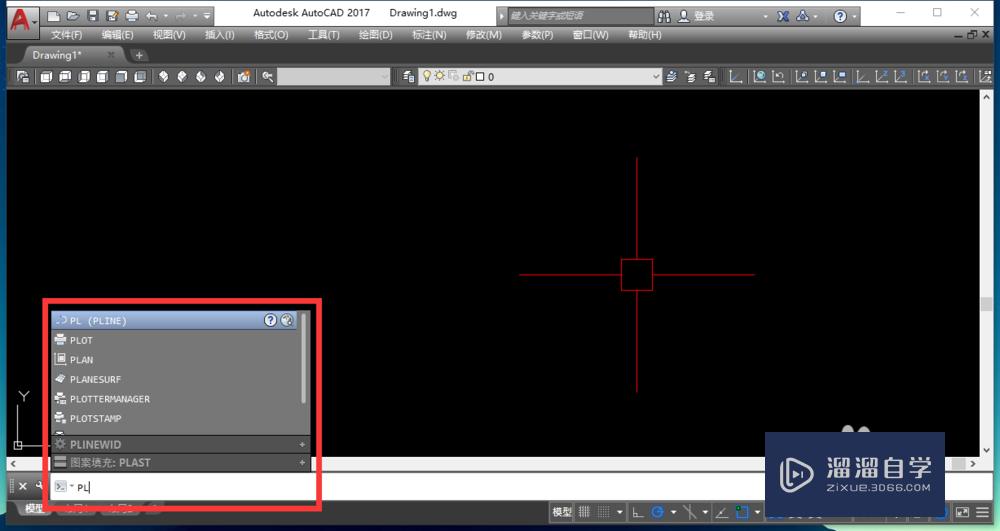The height and width of the screenshot is (531, 1000).
Task: Open the Autodesk Exchange Apps icon
Action: click(x=783, y=16)
